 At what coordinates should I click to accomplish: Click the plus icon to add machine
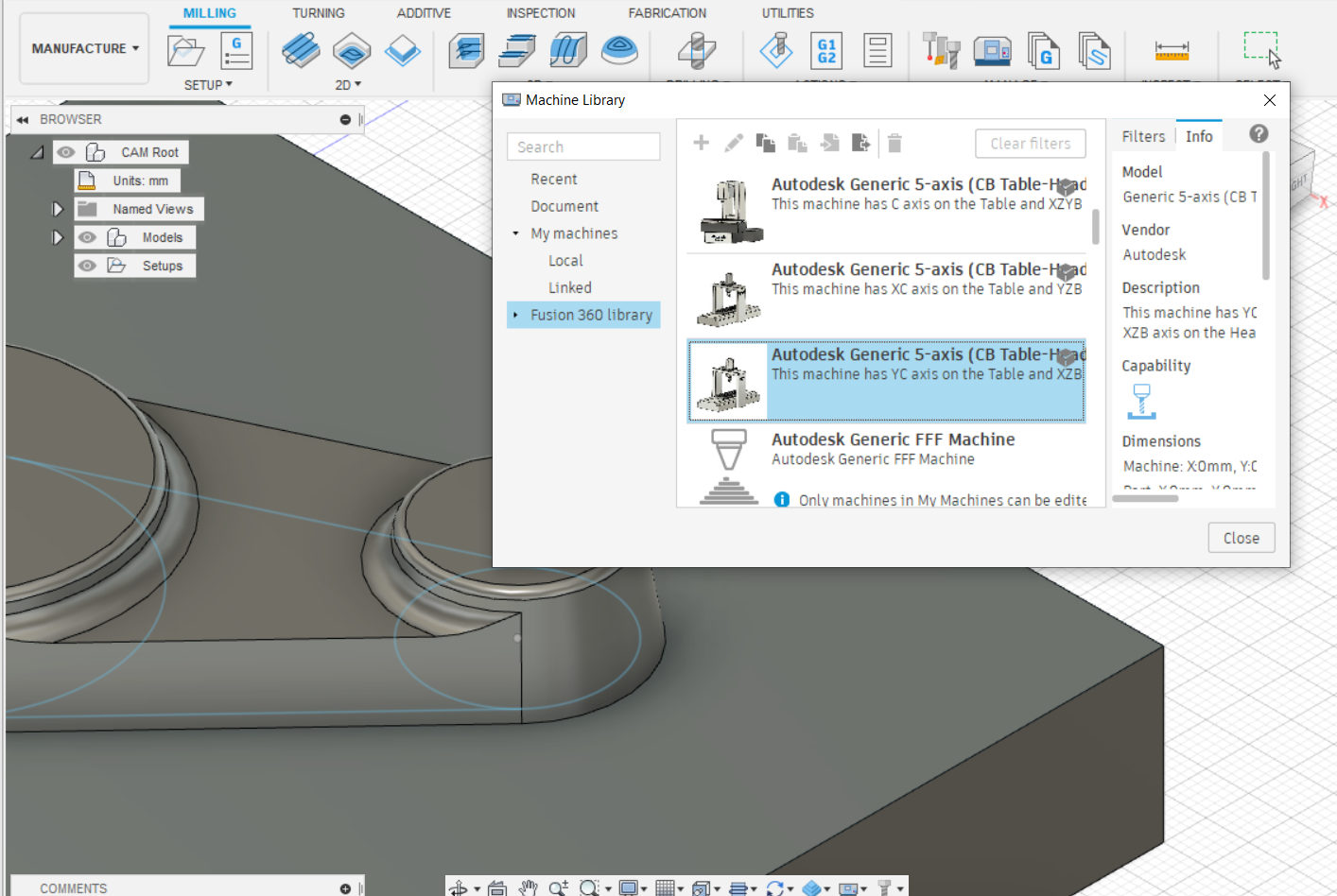[701, 143]
